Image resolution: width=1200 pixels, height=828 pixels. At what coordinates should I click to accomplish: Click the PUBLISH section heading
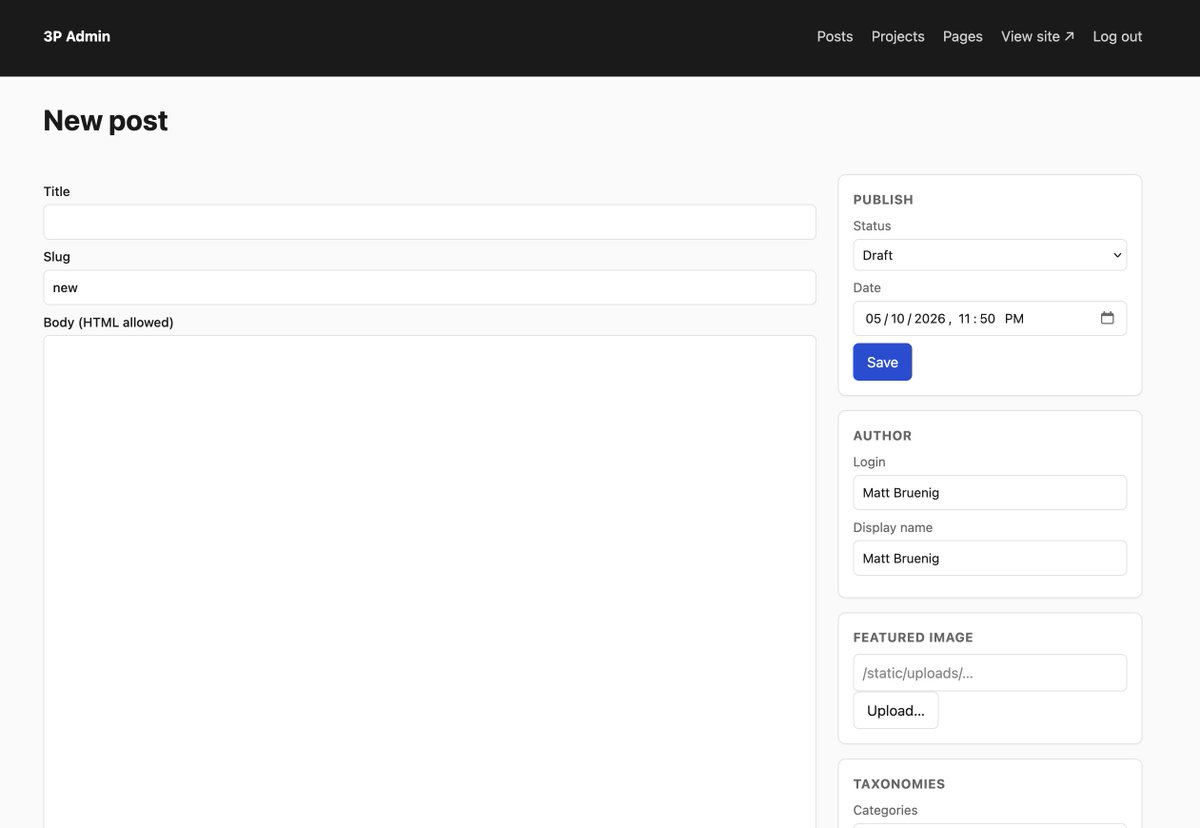tap(883, 199)
